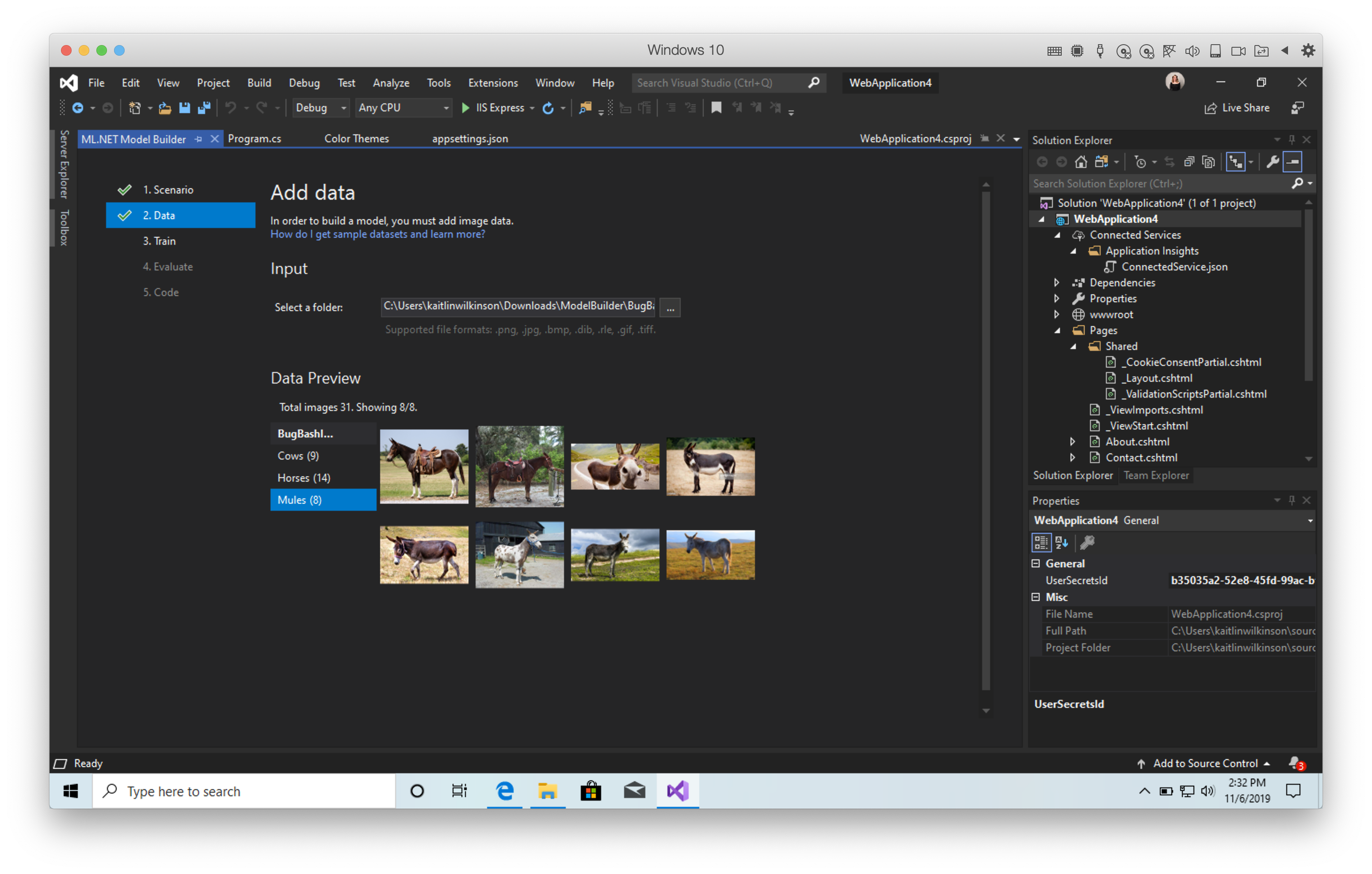Image resolution: width=1372 pixels, height=874 pixels.
Task: Toggle bookmark using the toolbar flag icon
Action: 717,108
